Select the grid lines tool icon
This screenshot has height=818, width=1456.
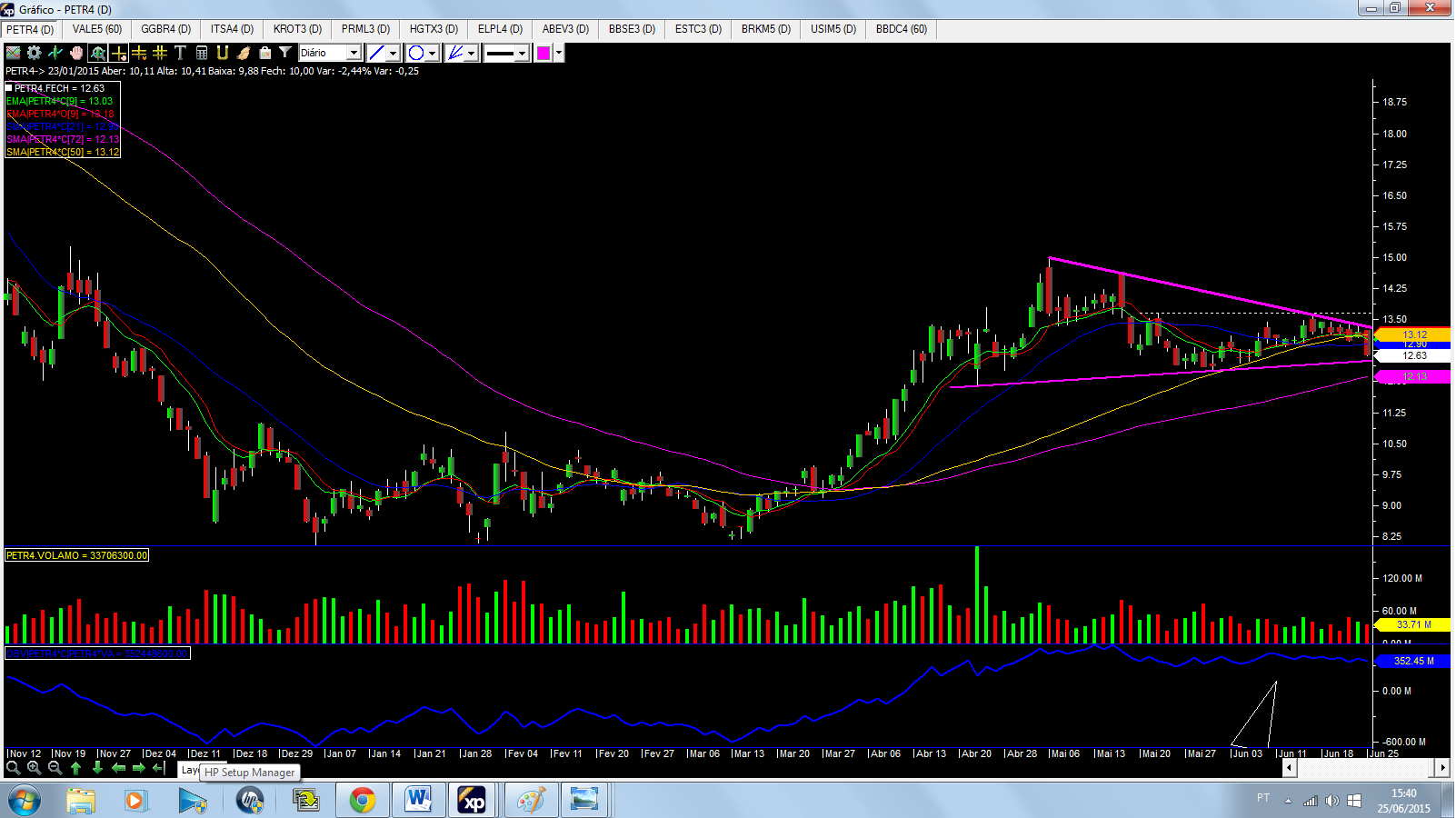pos(160,53)
